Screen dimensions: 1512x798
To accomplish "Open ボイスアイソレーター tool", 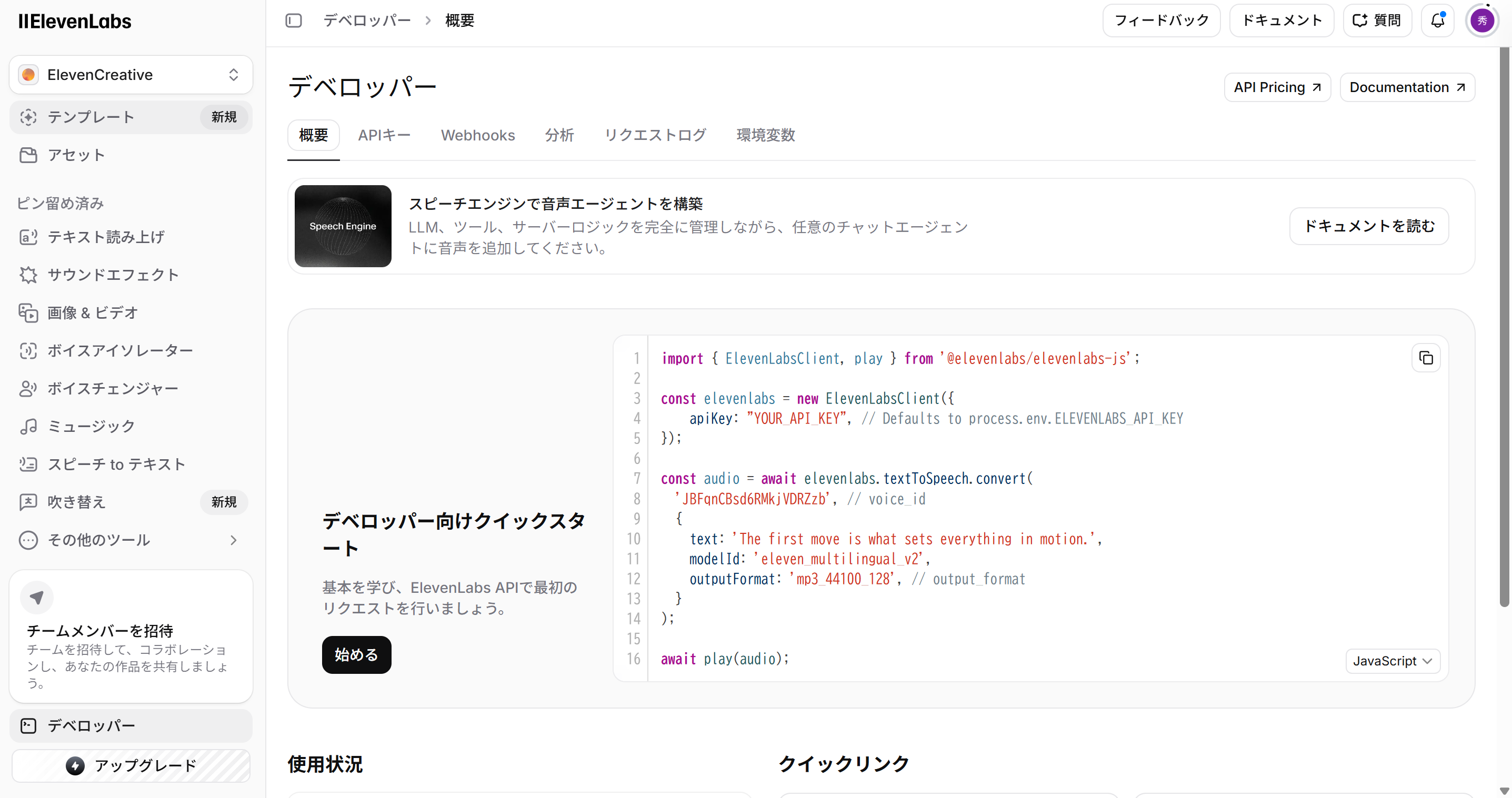I will [131, 350].
